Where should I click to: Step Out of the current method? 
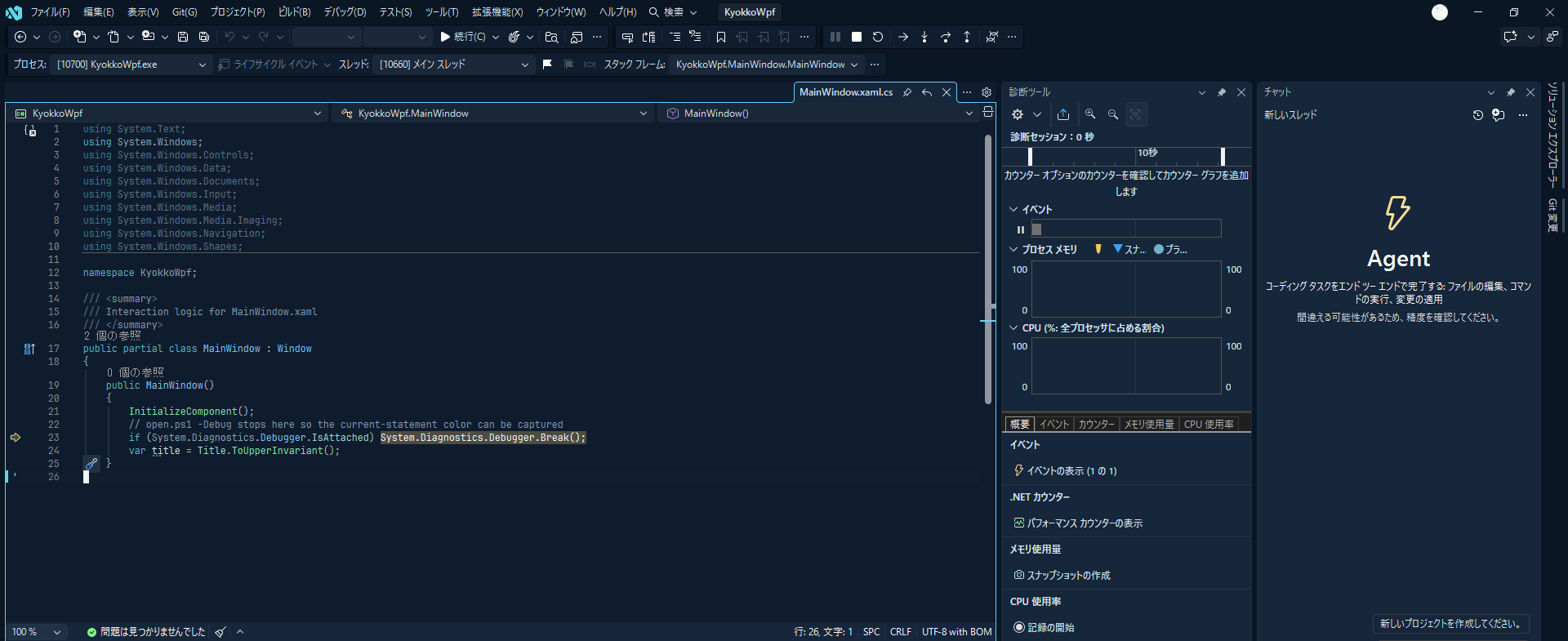[x=967, y=37]
